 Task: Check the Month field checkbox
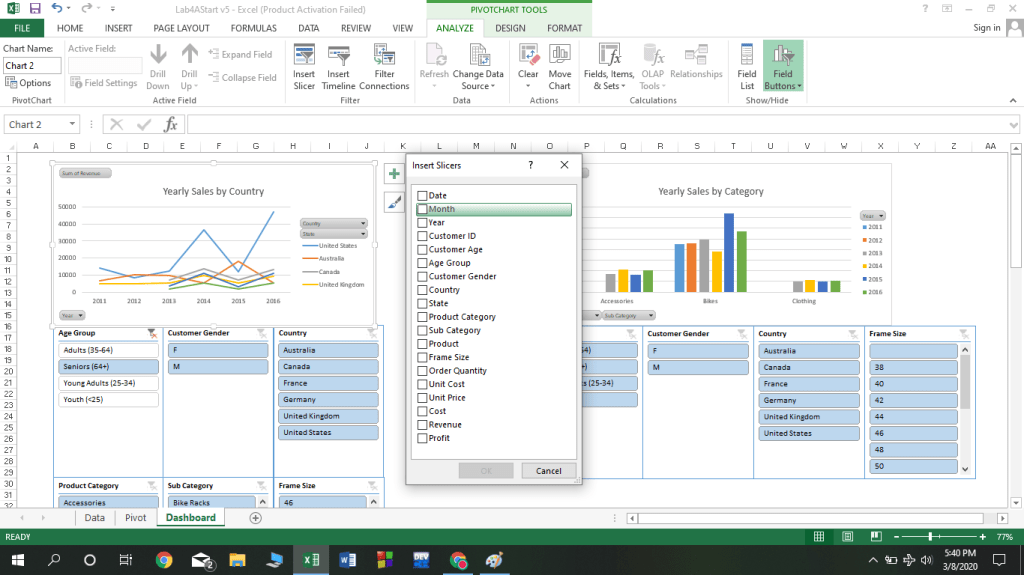tap(423, 209)
